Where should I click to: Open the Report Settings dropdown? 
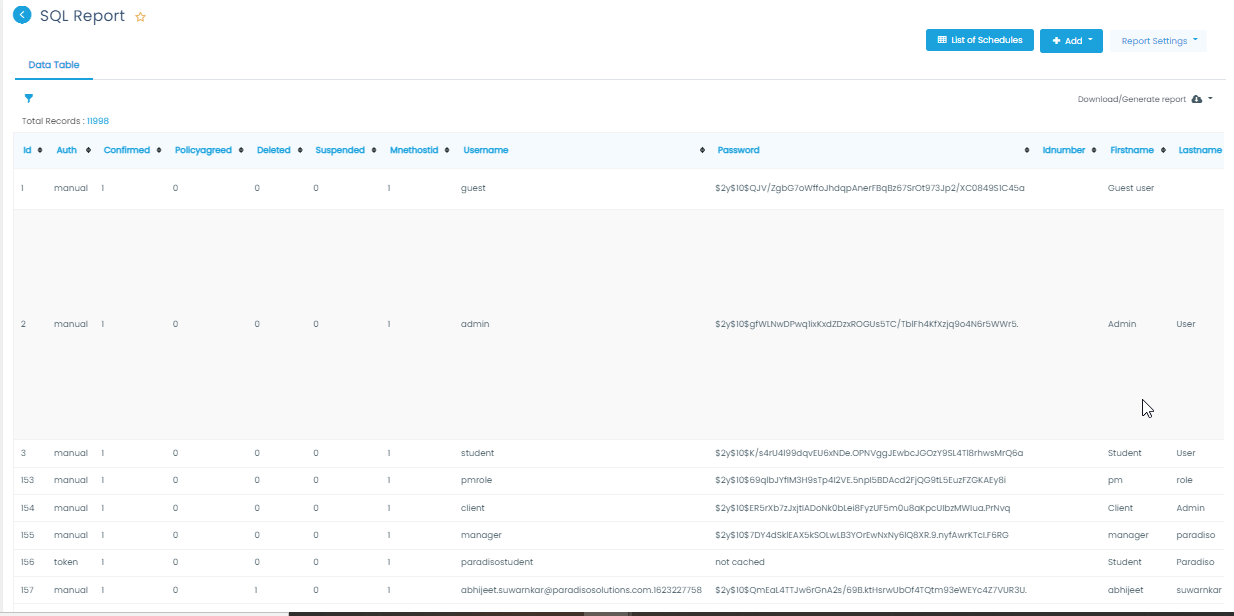coord(1158,41)
